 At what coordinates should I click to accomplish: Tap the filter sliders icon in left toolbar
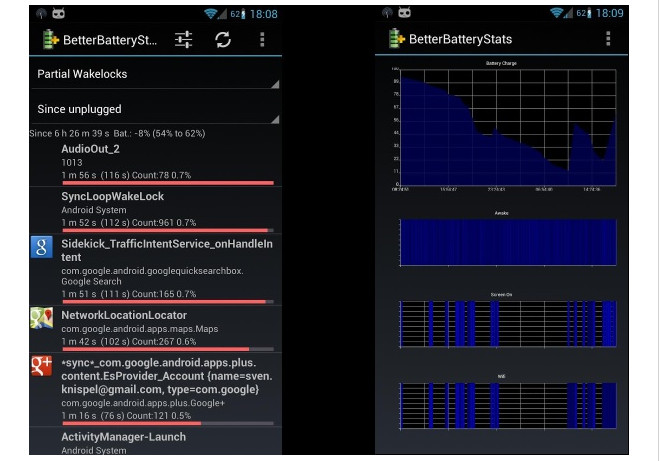click(183, 39)
